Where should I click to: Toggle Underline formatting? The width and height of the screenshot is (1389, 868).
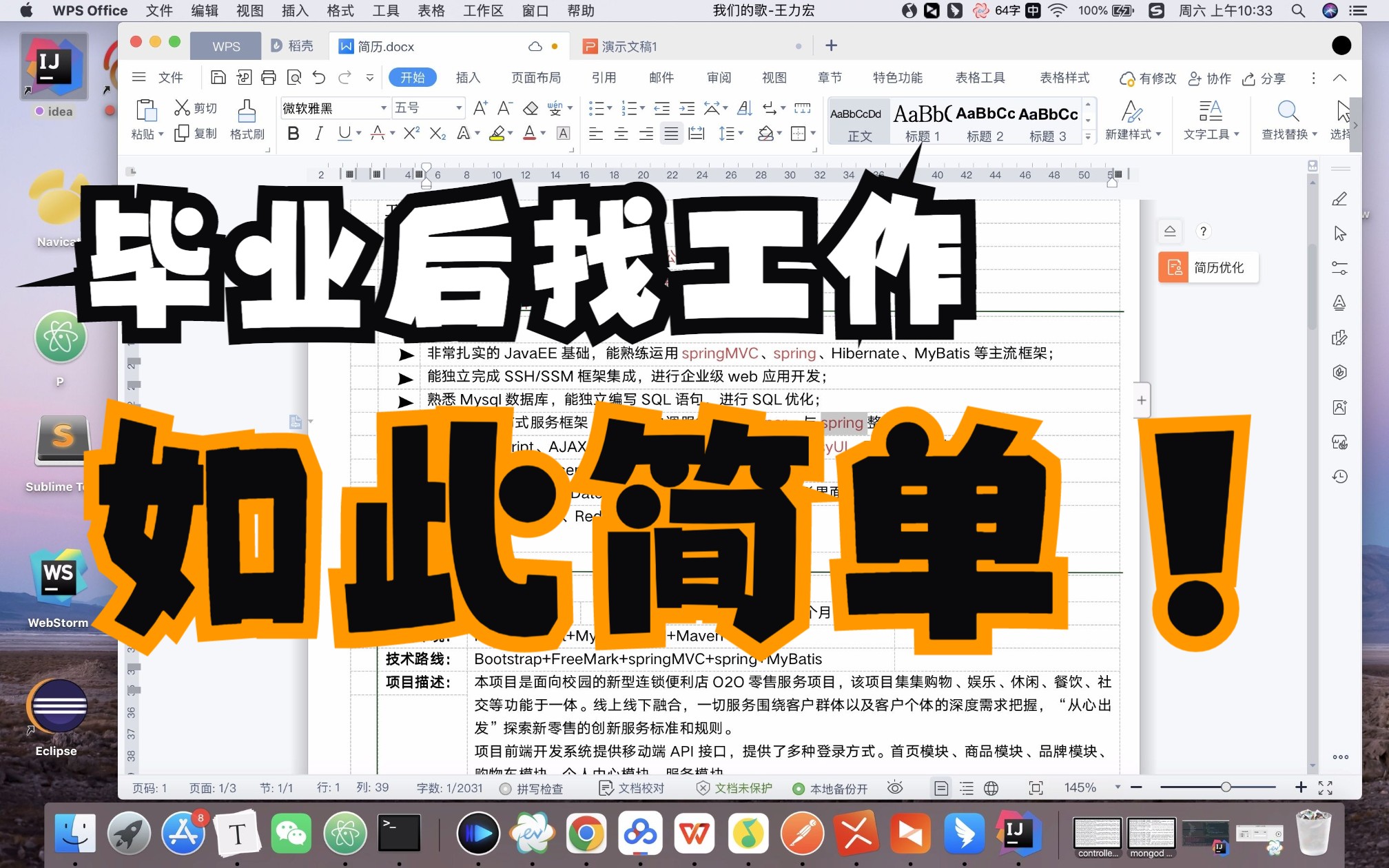(x=344, y=134)
